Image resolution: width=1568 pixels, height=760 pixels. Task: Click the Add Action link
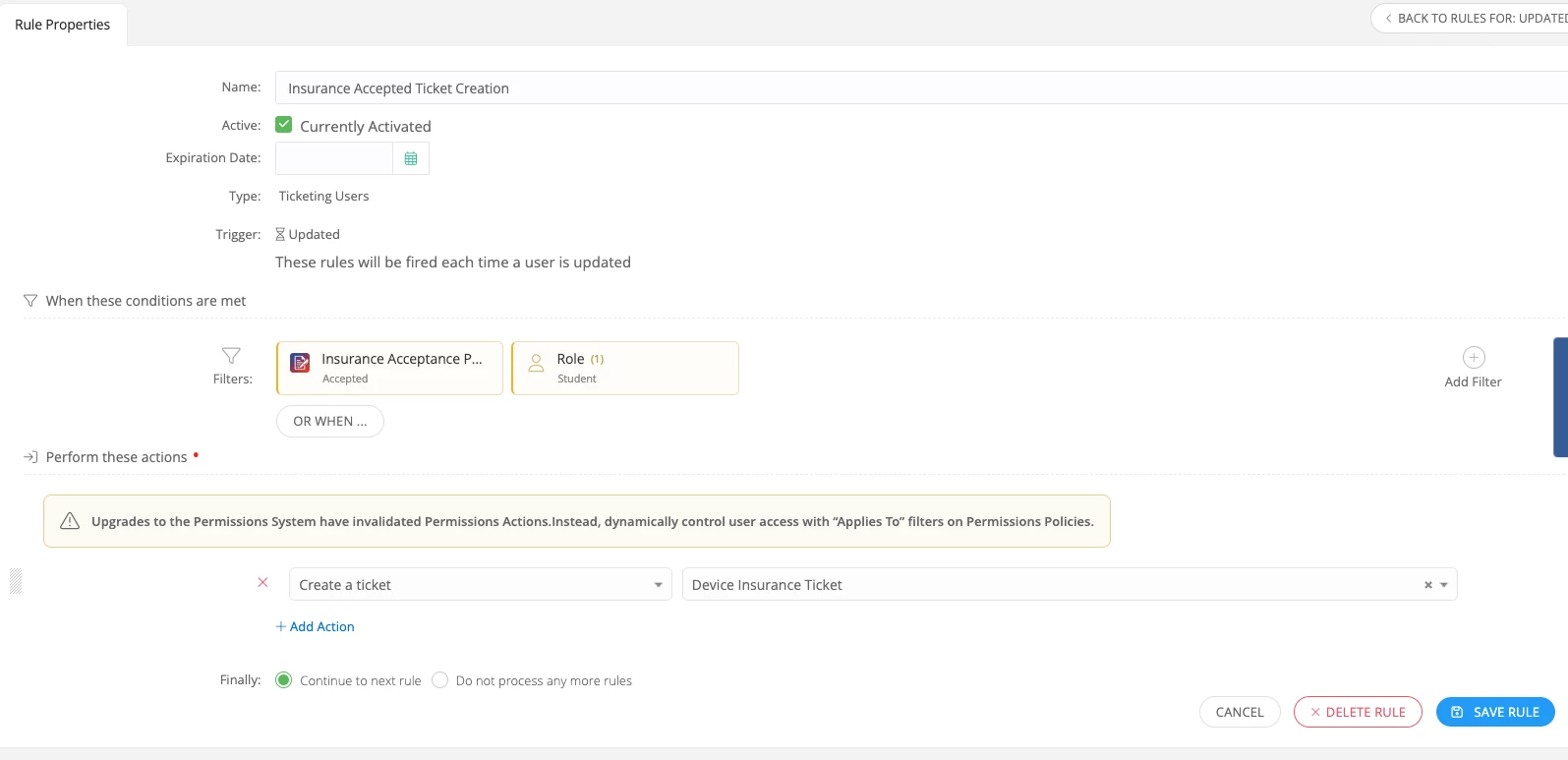(316, 626)
